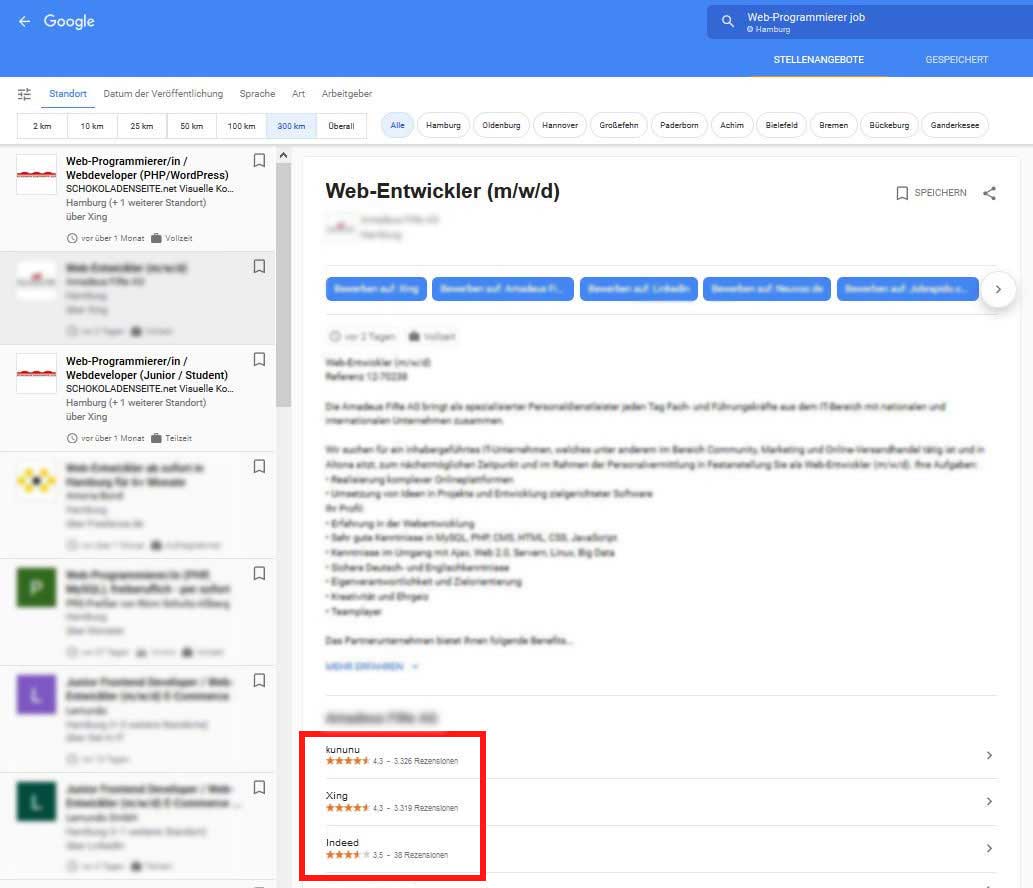Viewport: 1033px width, 888px height.
Task: Switch to the Gespeichert tab
Action: click(x=956, y=59)
